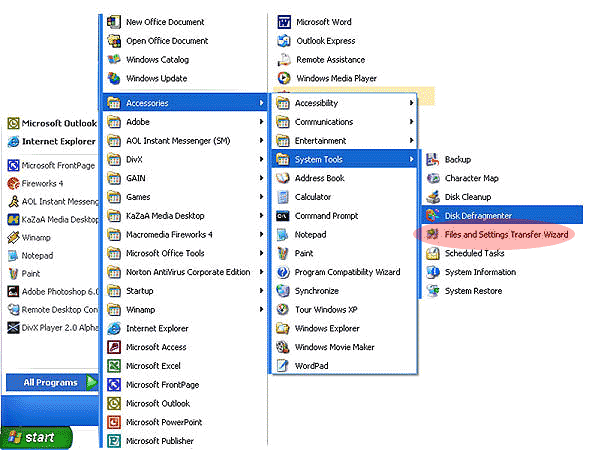
Task: Click the Disk Defragmenter icon
Action: coord(432,215)
